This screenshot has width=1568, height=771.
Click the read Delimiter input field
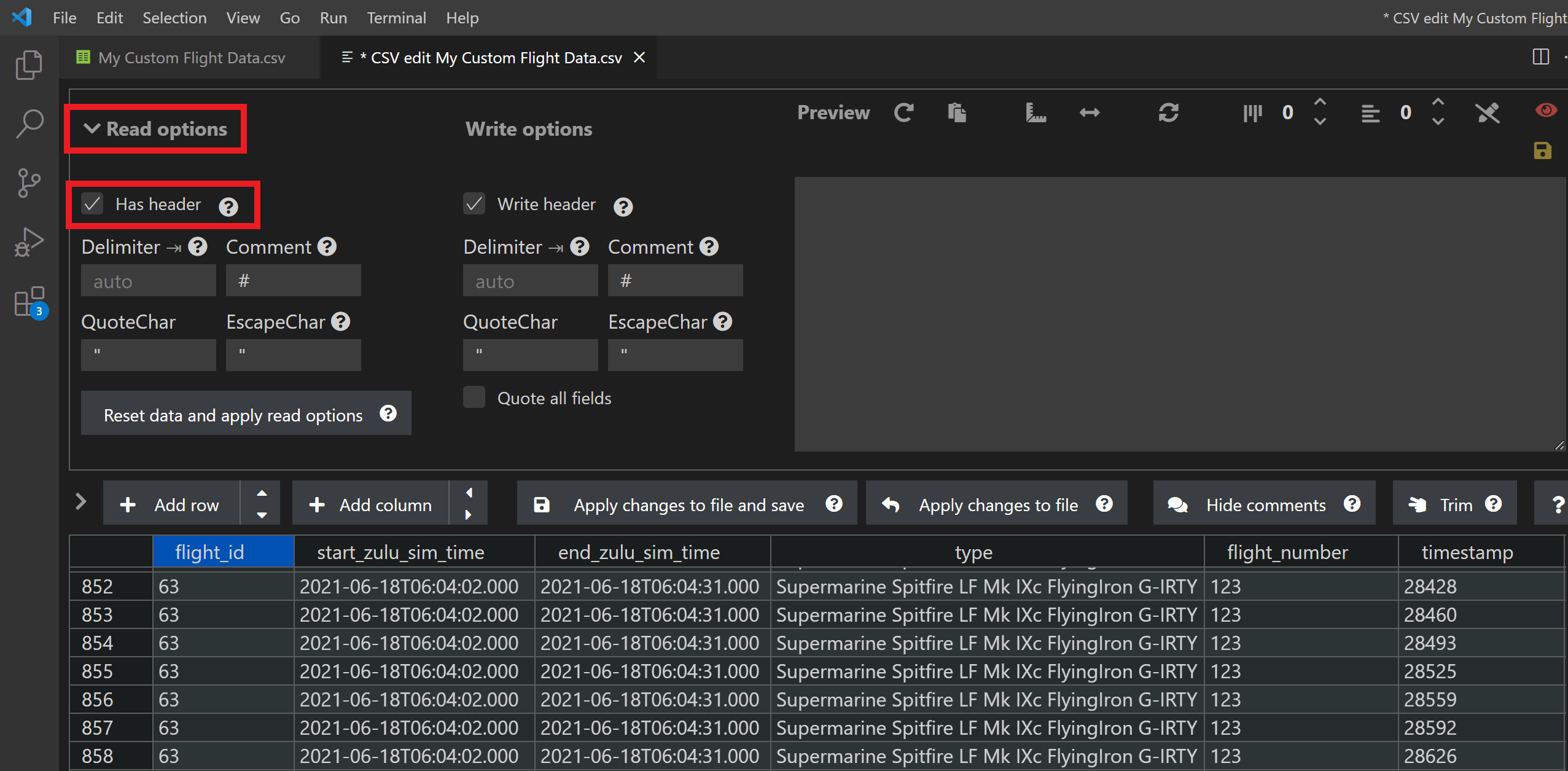pos(148,281)
